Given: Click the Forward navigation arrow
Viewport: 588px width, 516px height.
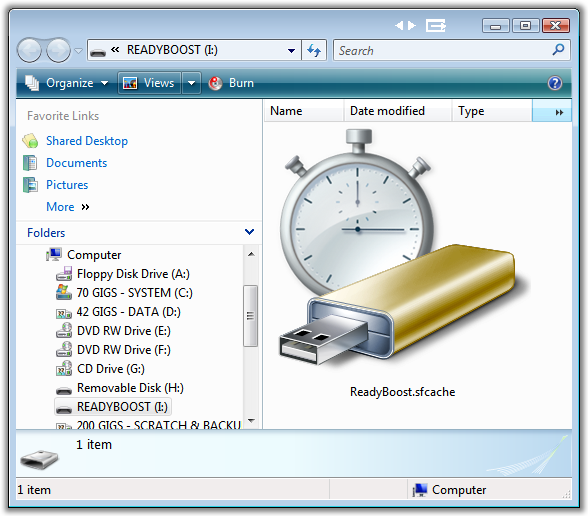Looking at the screenshot, I should click(58, 50).
